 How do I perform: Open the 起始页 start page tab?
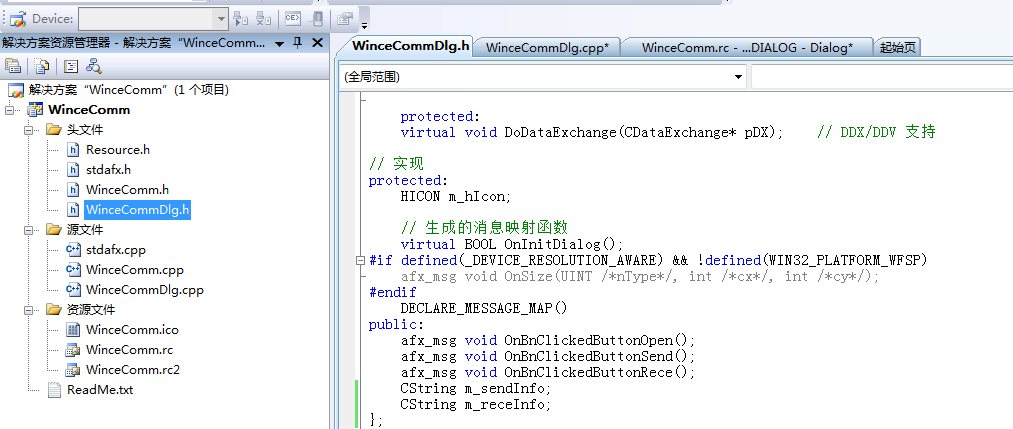[897, 47]
